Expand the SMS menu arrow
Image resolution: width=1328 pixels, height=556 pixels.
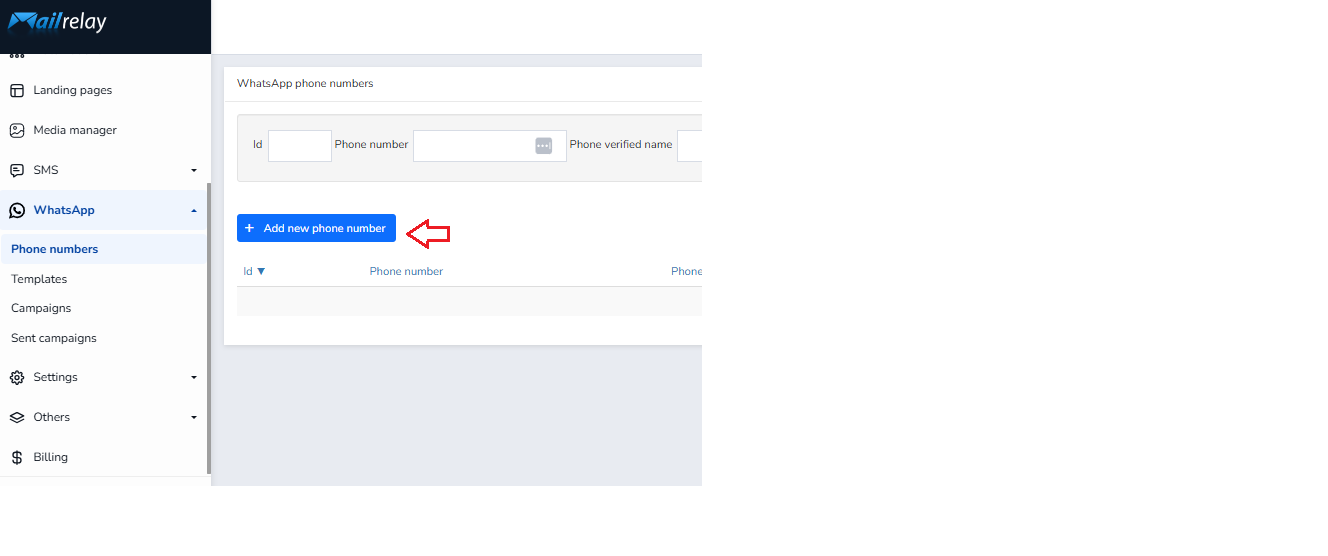pos(194,170)
